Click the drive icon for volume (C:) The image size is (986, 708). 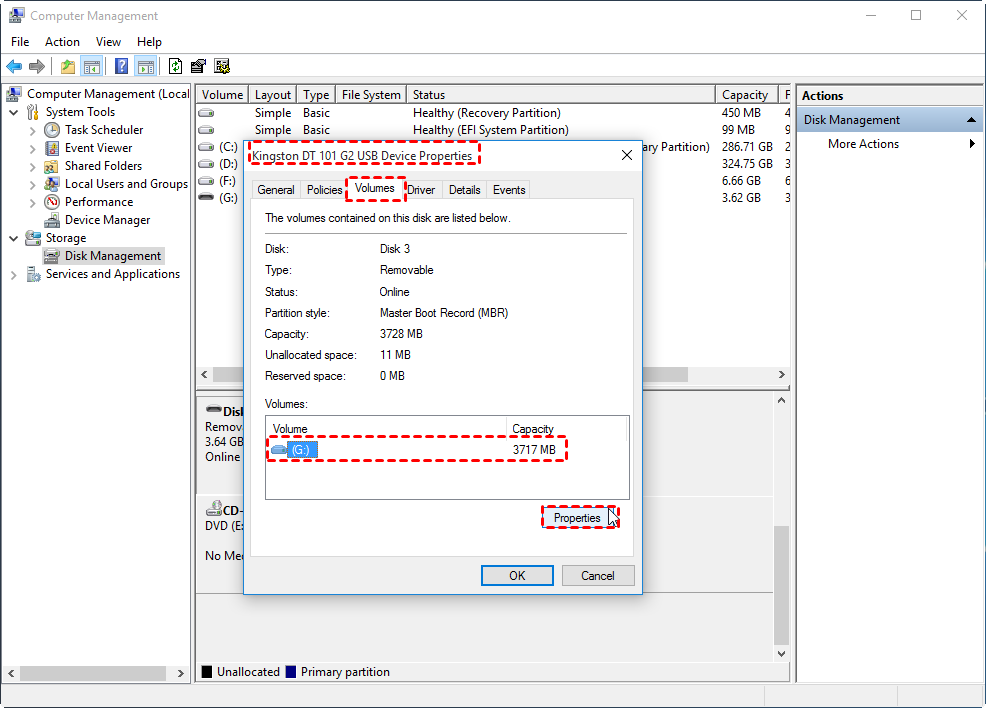206,147
